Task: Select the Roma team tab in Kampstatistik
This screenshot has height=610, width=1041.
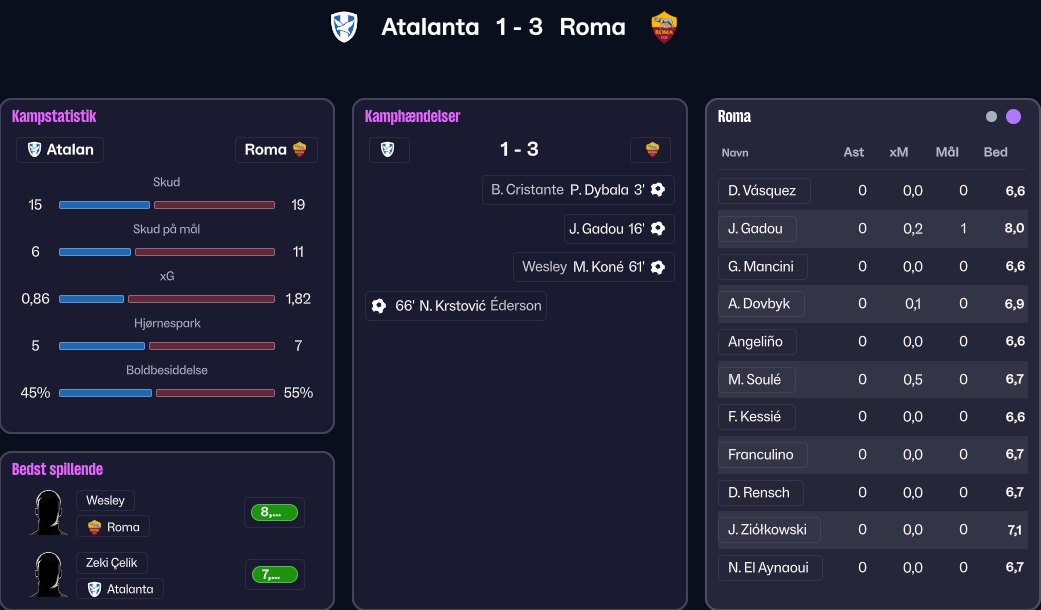Action: point(276,150)
